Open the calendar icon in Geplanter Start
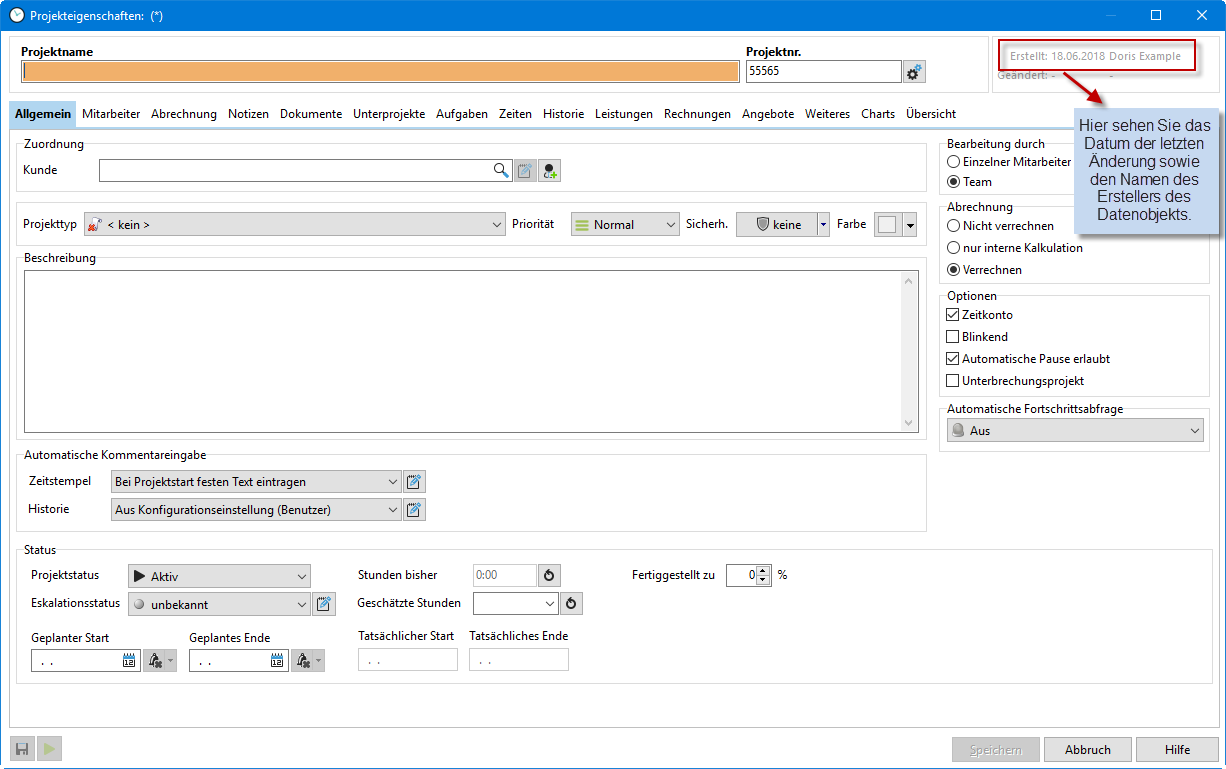1226x769 pixels. (129, 661)
